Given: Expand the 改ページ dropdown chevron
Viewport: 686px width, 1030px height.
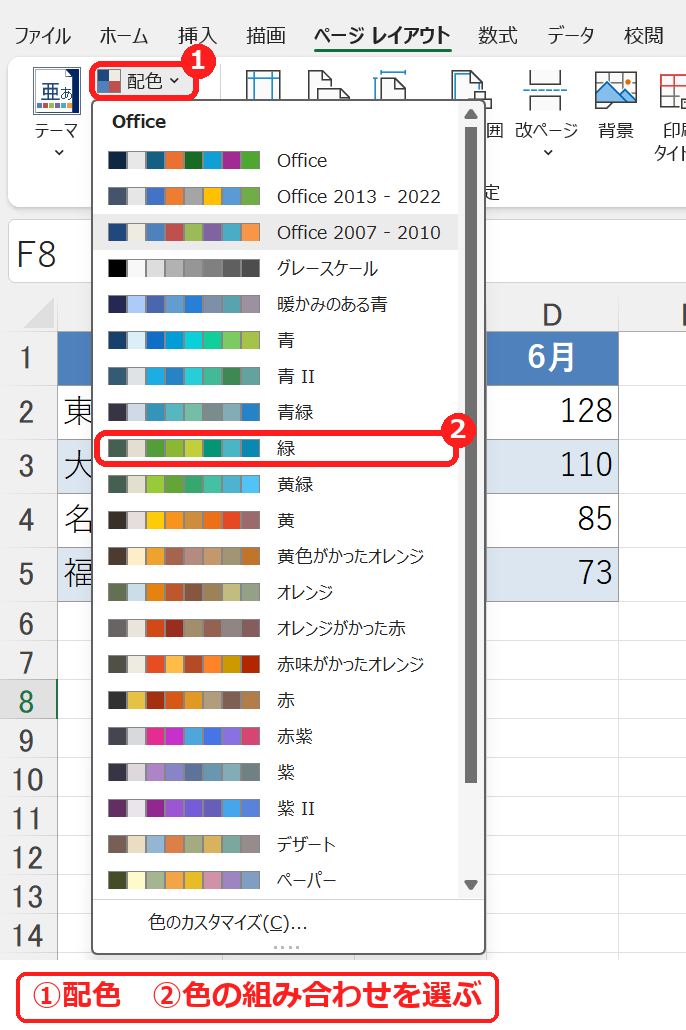Looking at the screenshot, I should (x=548, y=153).
